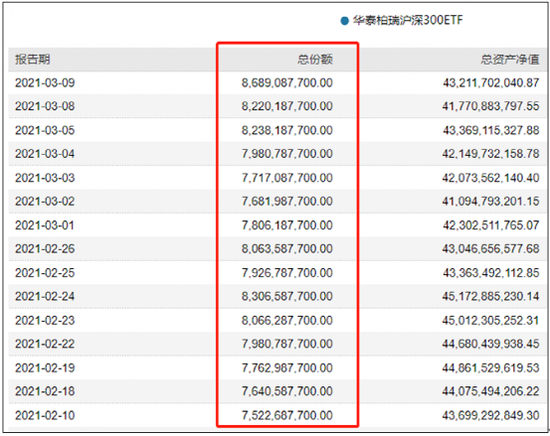Select the date 2021-03-02
Screen dimensions: 550x436
[x=45, y=201]
